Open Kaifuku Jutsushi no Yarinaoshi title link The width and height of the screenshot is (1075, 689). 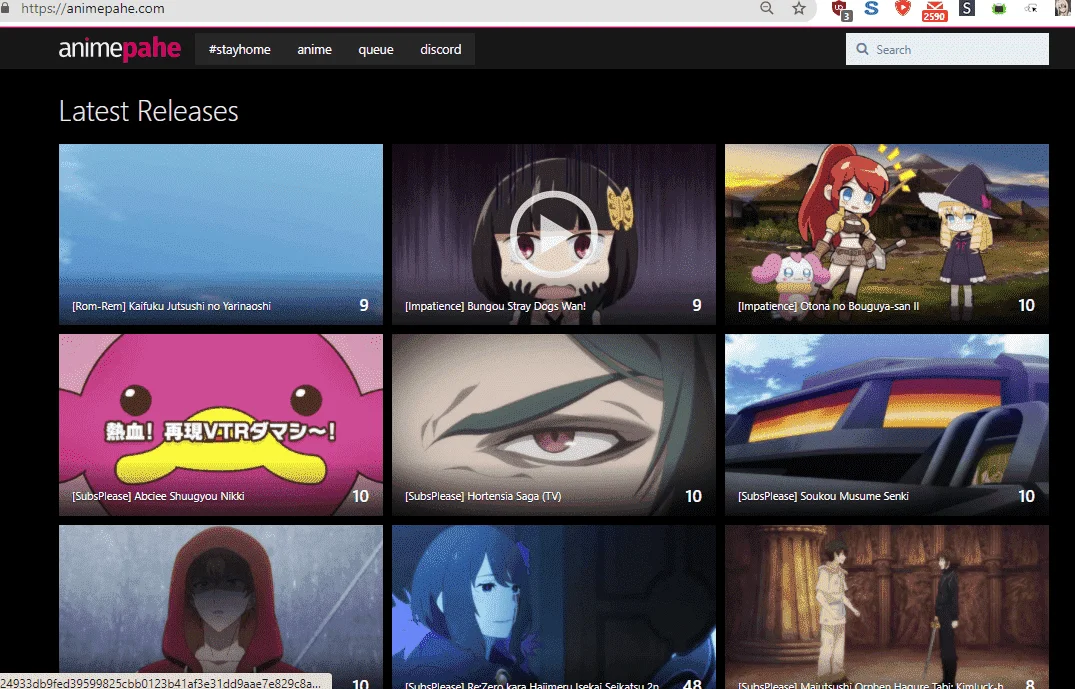click(x=171, y=306)
